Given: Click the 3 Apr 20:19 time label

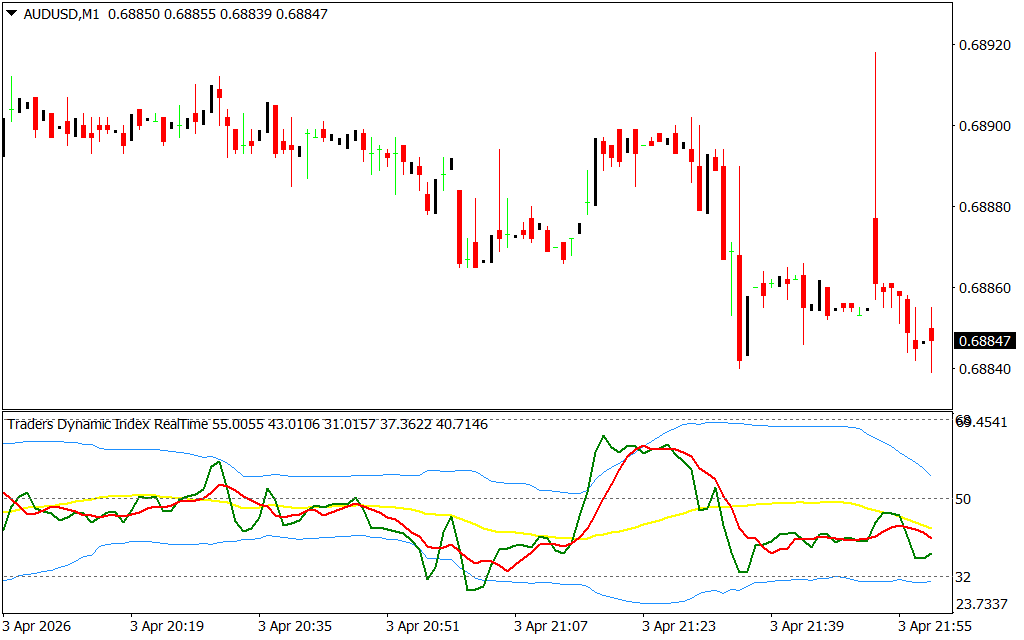Looking at the screenshot, I should [167, 626].
